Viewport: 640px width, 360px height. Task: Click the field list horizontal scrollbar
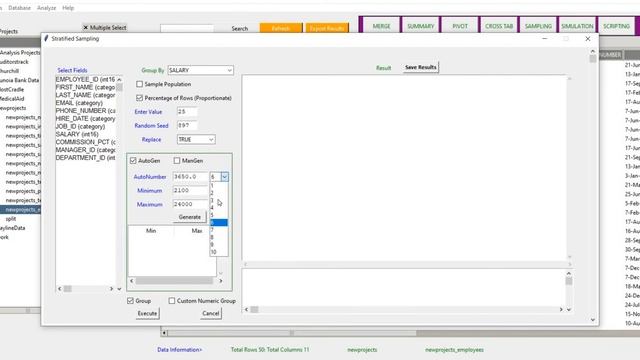click(86, 289)
